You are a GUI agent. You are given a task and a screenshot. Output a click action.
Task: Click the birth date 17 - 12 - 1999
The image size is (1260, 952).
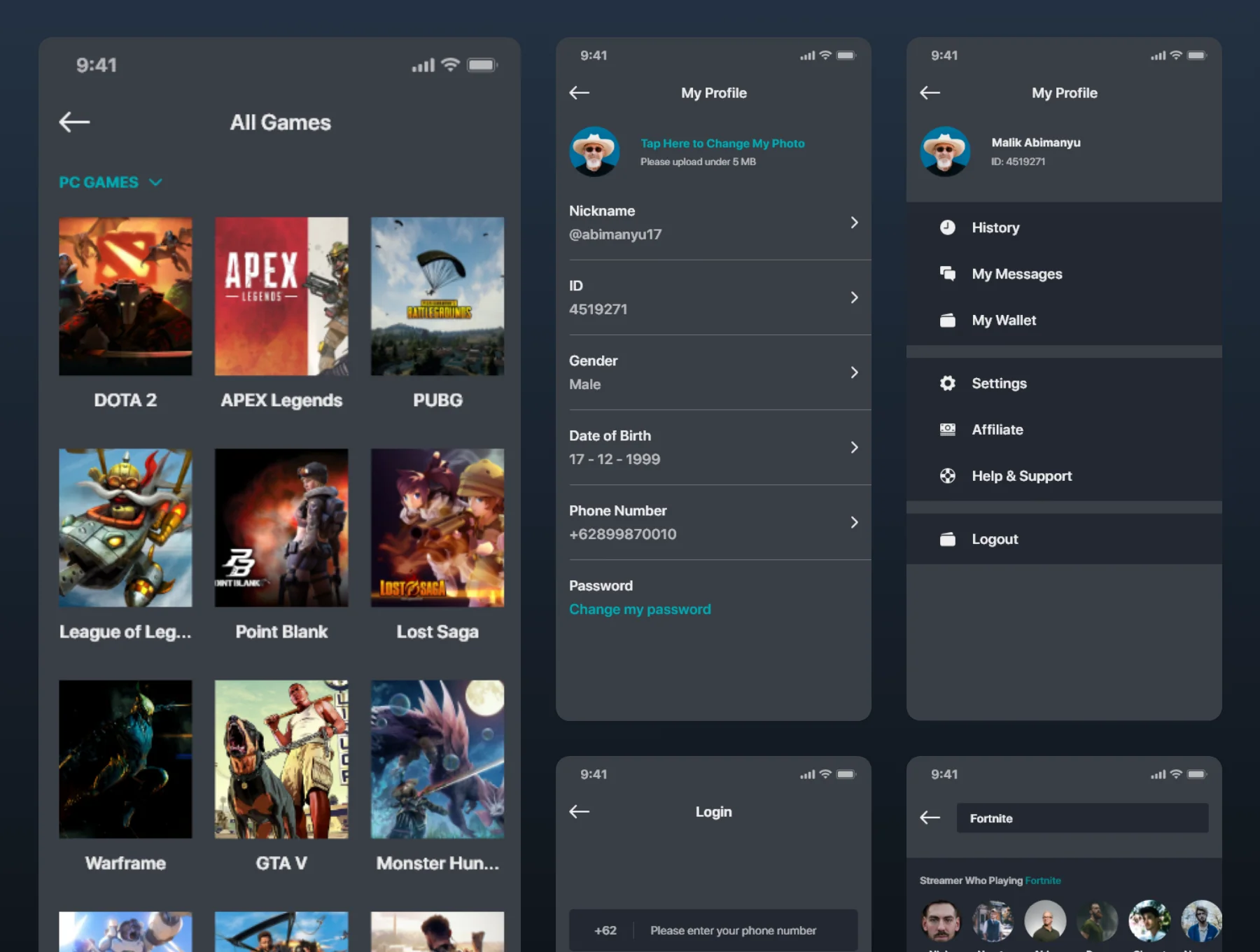point(615,459)
